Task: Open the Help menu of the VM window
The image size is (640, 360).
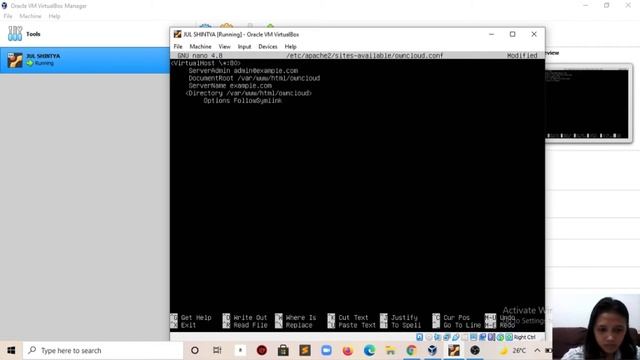Action: pyautogui.click(x=290, y=47)
